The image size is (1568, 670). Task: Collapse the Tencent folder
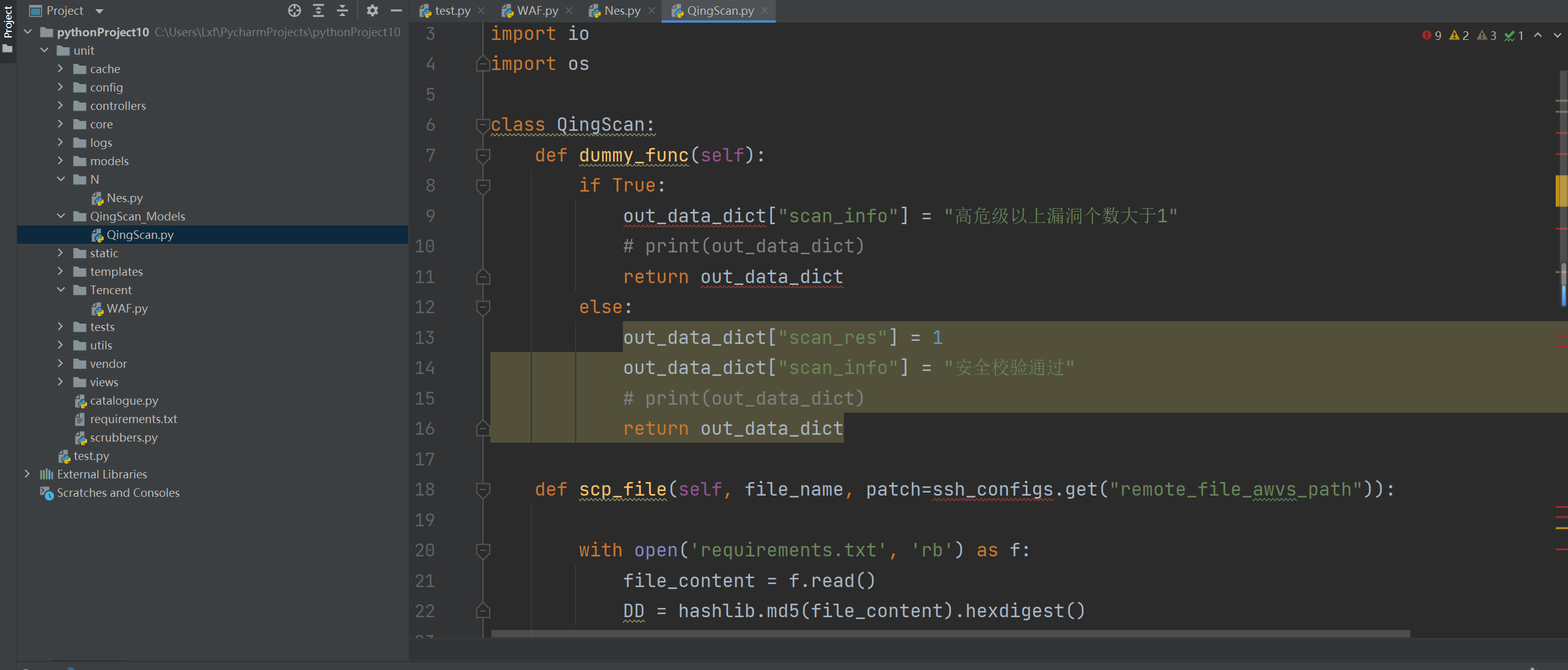click(61, 290)
